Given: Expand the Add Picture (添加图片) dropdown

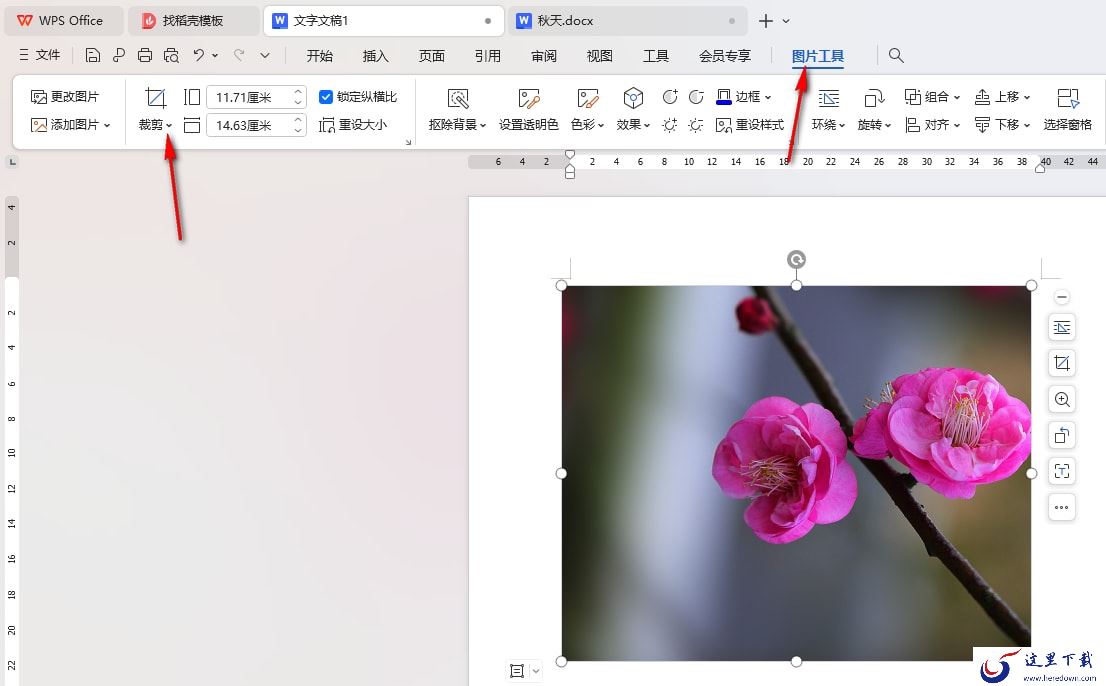Looking at the screenshot, I should (x=107, y=125).
